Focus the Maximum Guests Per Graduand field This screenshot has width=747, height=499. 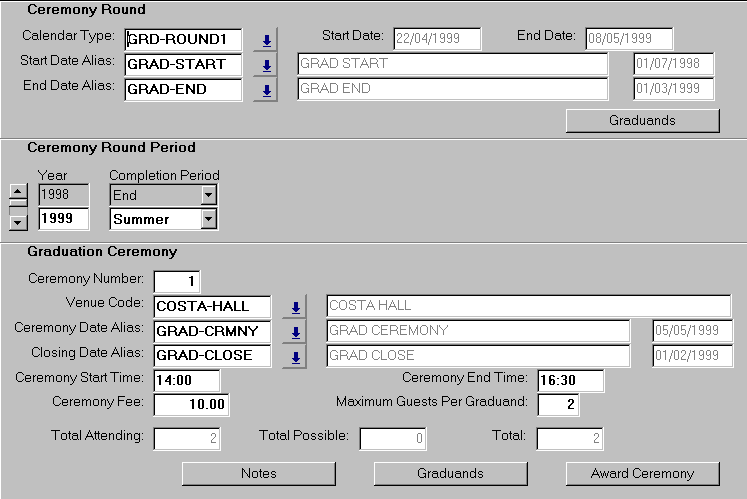tap(558, 404)
